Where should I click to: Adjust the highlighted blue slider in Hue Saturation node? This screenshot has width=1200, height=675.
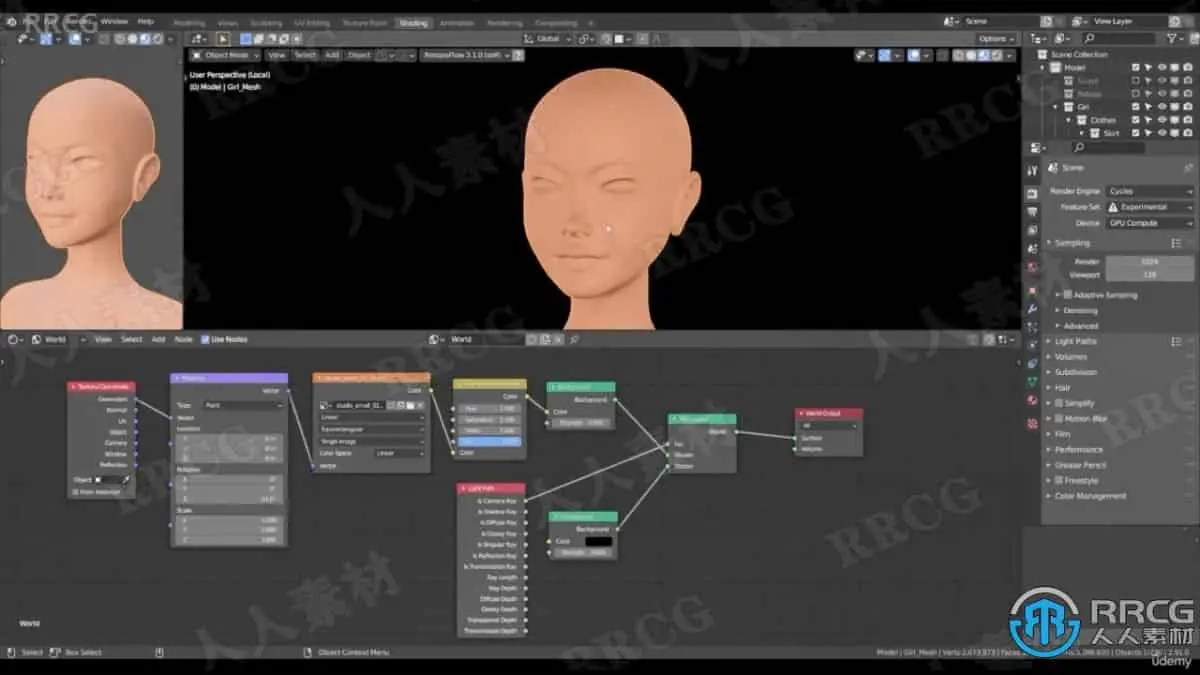(488, 441)
